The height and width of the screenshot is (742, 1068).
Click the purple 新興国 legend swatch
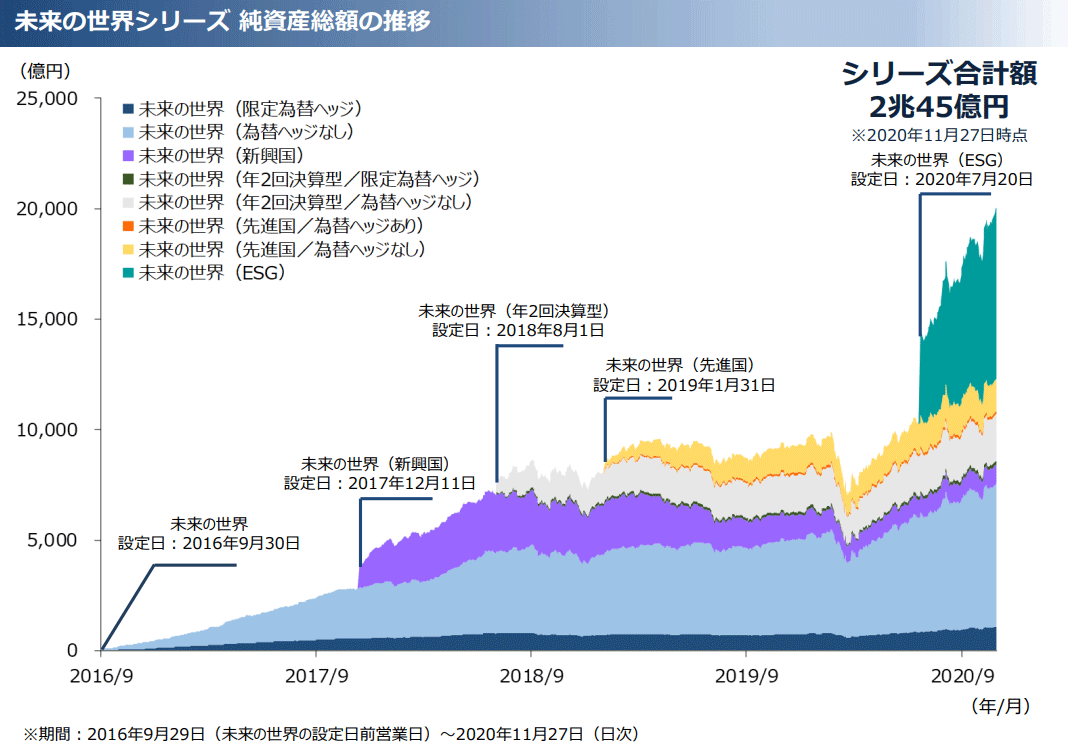tap(128, 156)
